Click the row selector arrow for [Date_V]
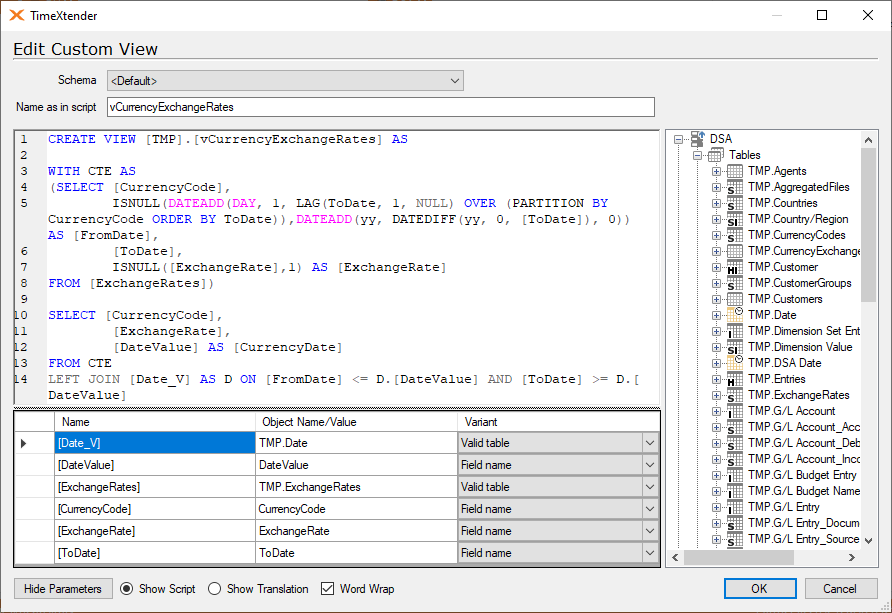This screenshot has height=613, width=892. (x=23, y=444)
